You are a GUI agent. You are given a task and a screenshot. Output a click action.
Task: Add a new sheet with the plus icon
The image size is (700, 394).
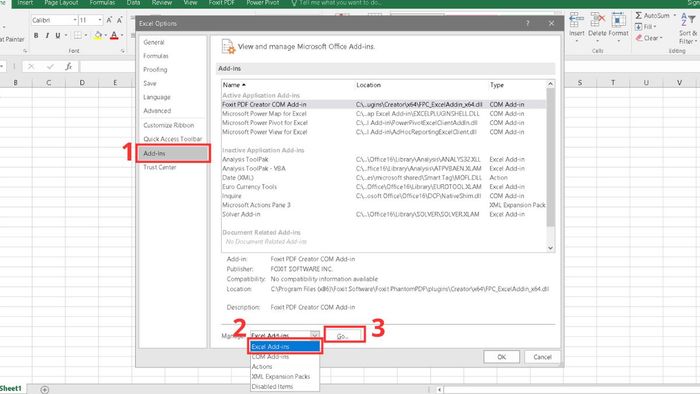coord(45,390)
